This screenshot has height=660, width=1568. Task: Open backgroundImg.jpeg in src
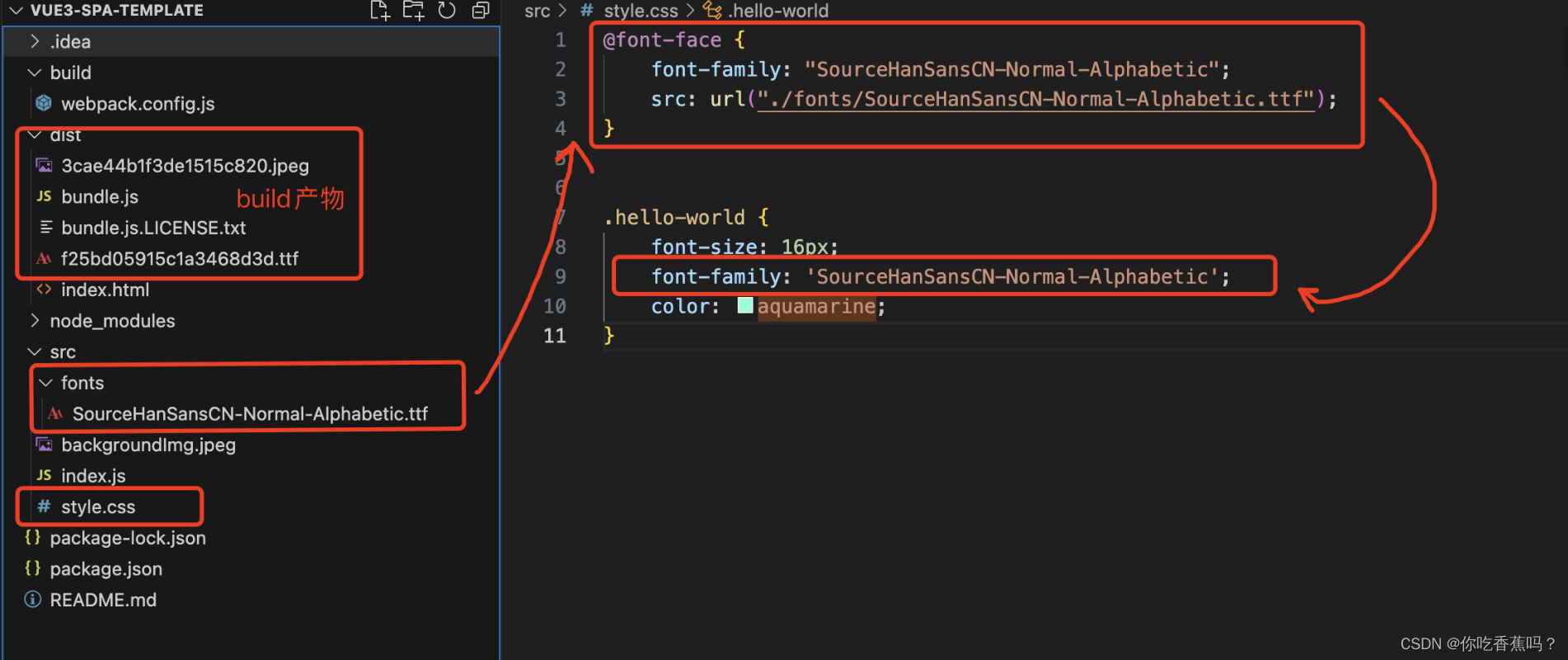[x=148, y=445]
